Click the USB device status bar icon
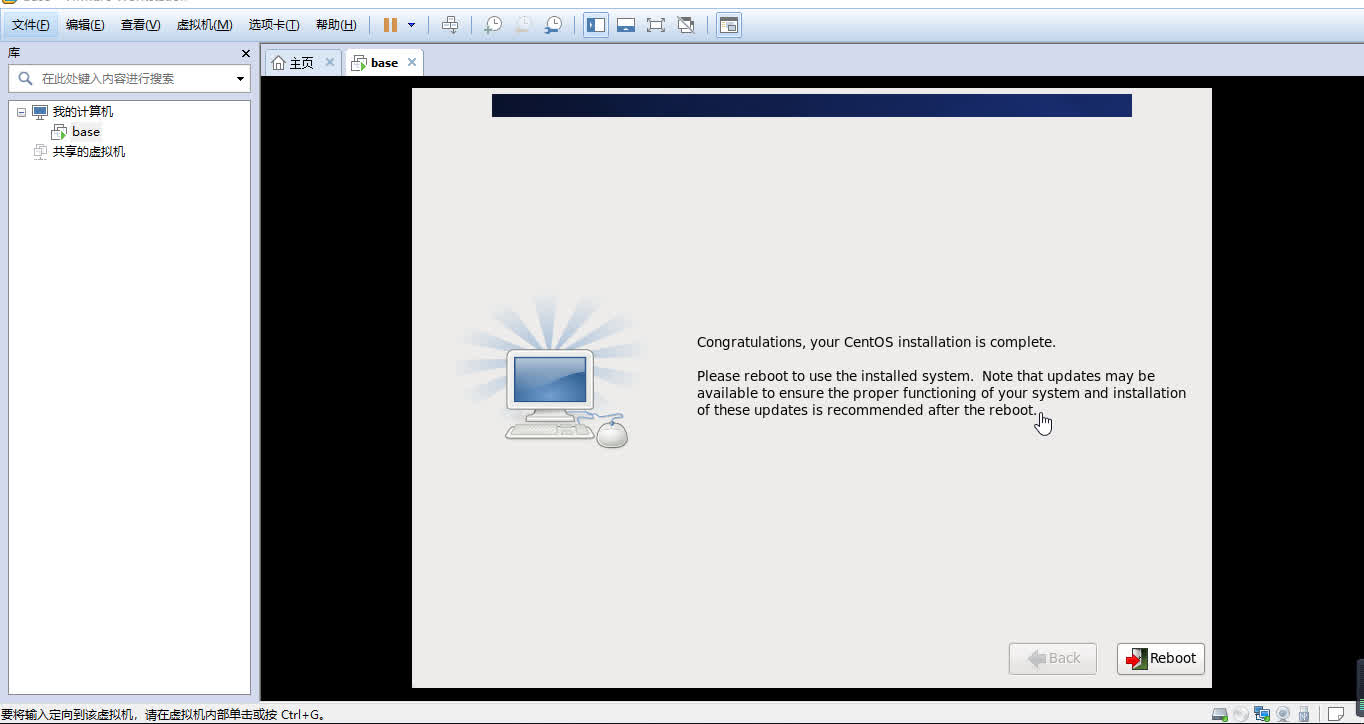Image resolution: width=1364 pixels, height=724 pixels. coord(1303,714)
